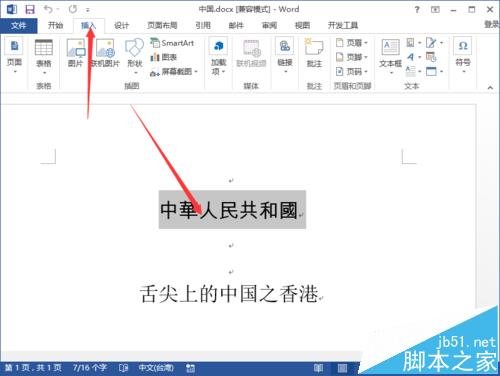Select the 插入 (Insert) tab

(x=89, y=25)
